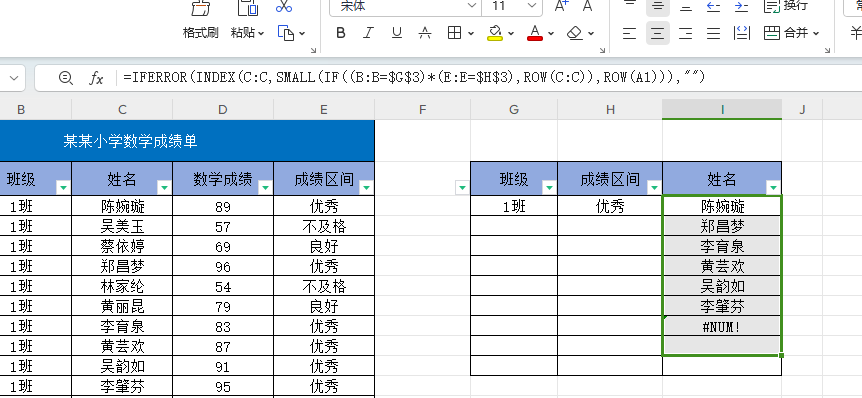Toggle underline formatting
The image size is (862, 398).
pyautogui.click(x=396, y=34)
